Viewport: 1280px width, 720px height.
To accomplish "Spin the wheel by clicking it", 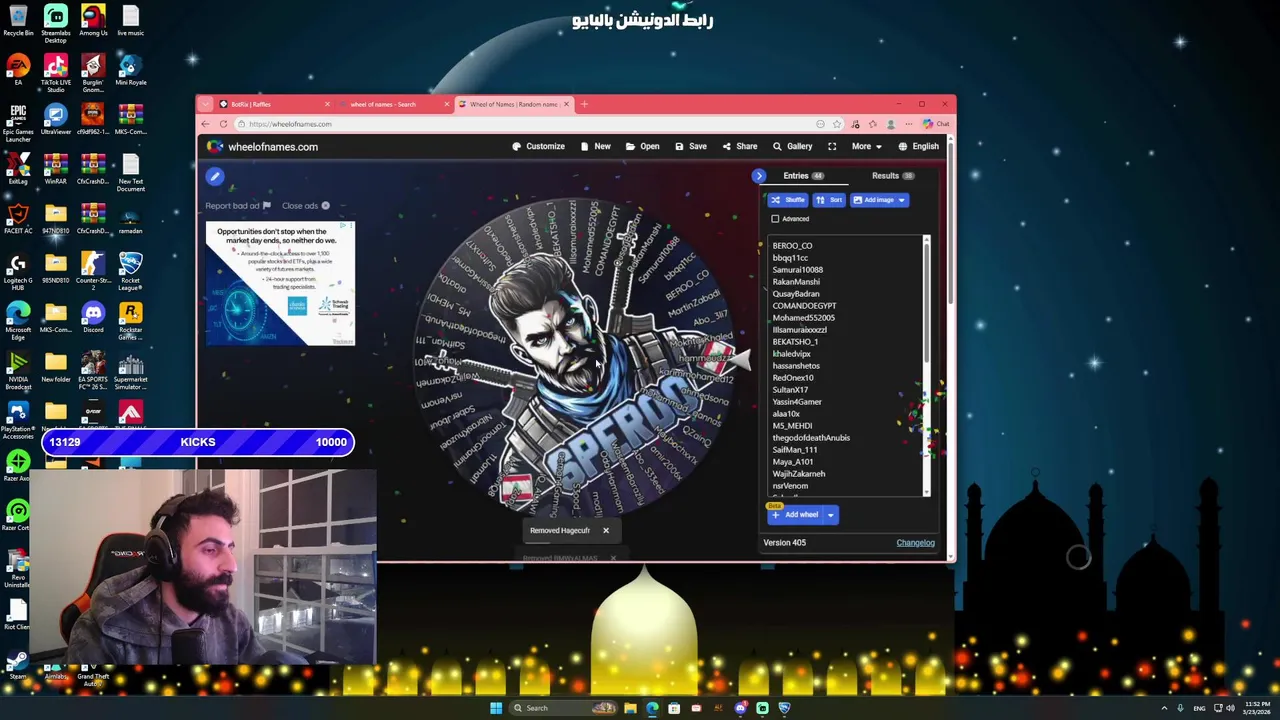I will pos(574,360).
